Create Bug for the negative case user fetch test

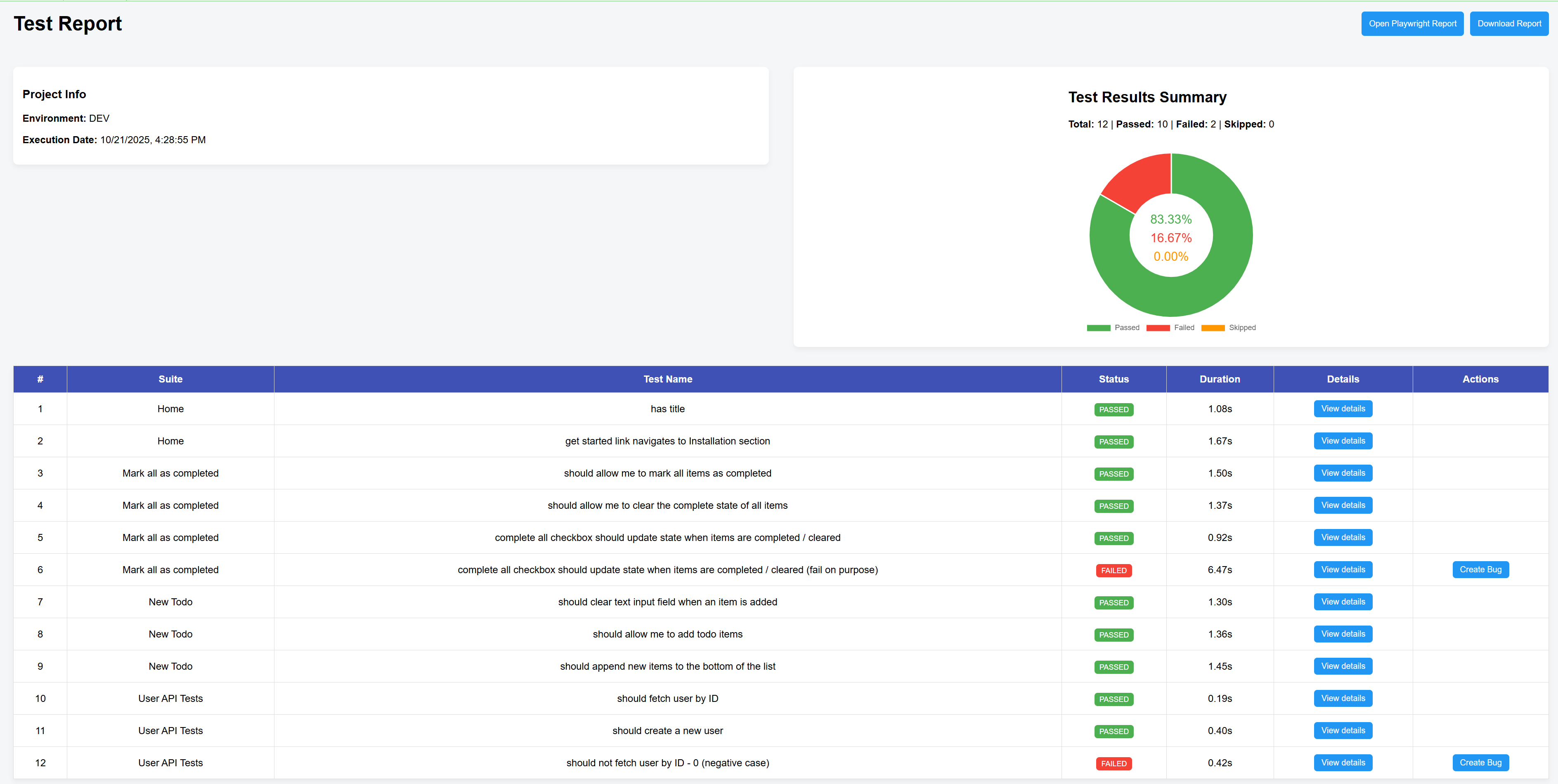(x=1480, y=762)
